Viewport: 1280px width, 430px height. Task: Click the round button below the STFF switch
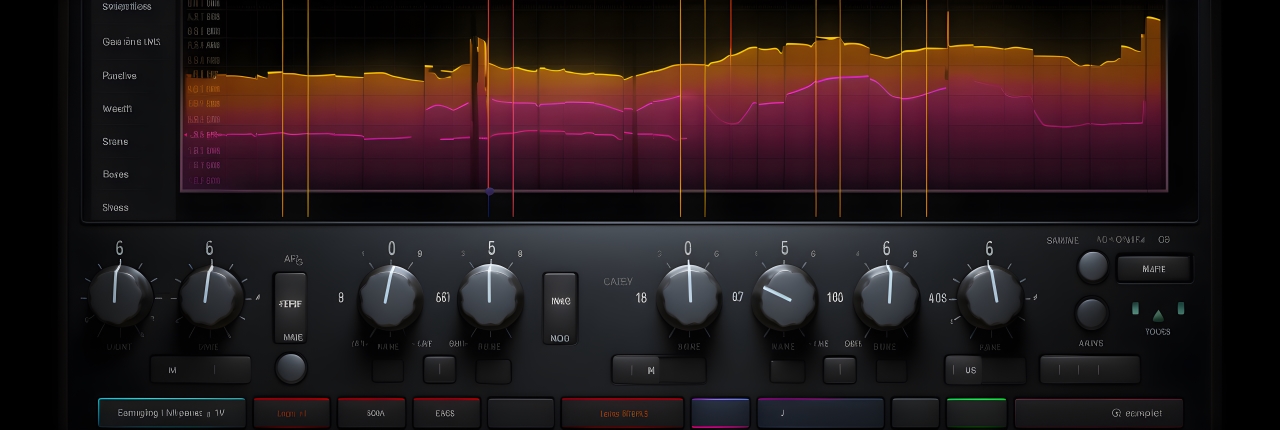[x=290, y=368]
